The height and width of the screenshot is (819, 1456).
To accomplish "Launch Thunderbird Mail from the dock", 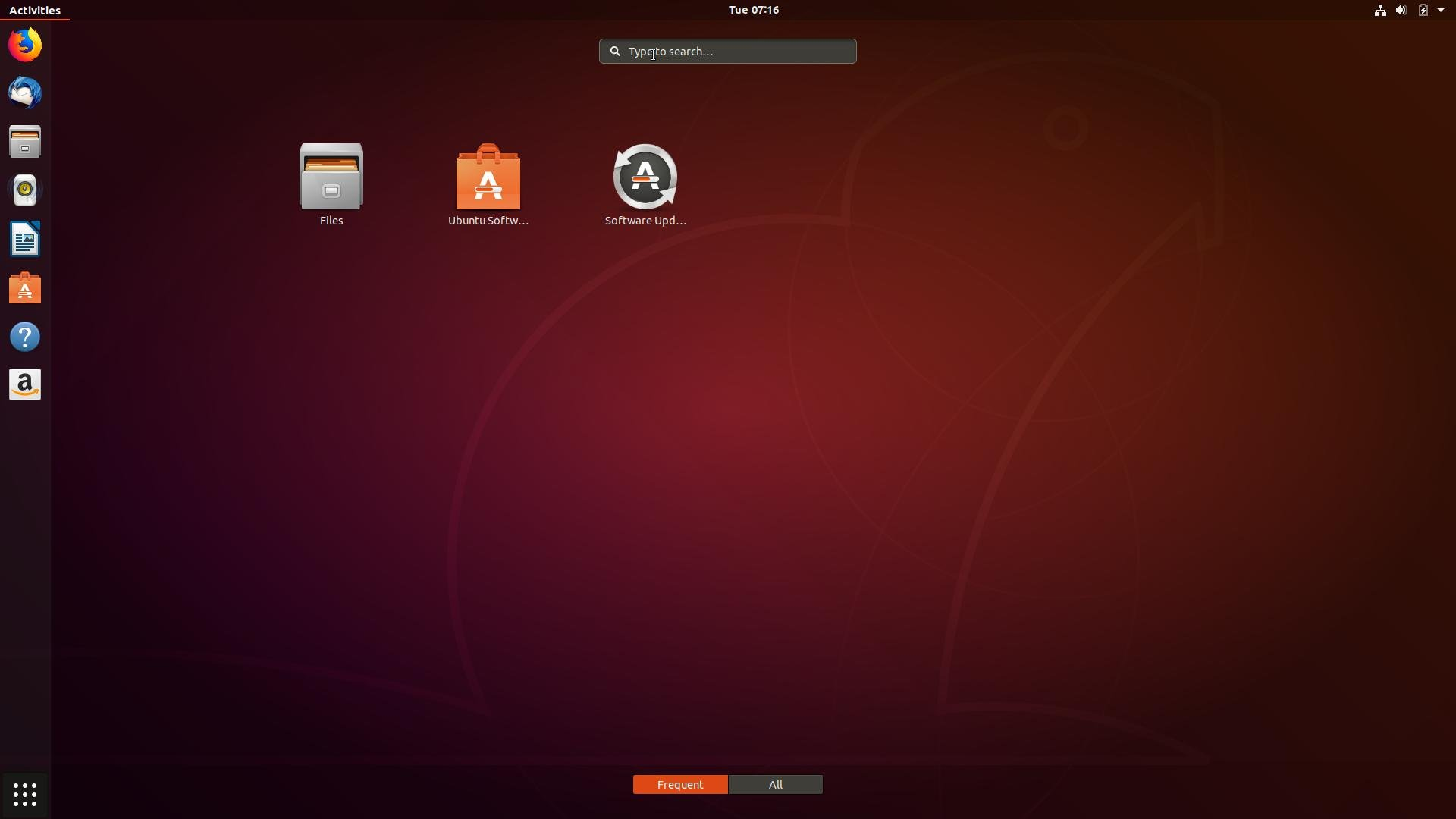I will 25,93.
